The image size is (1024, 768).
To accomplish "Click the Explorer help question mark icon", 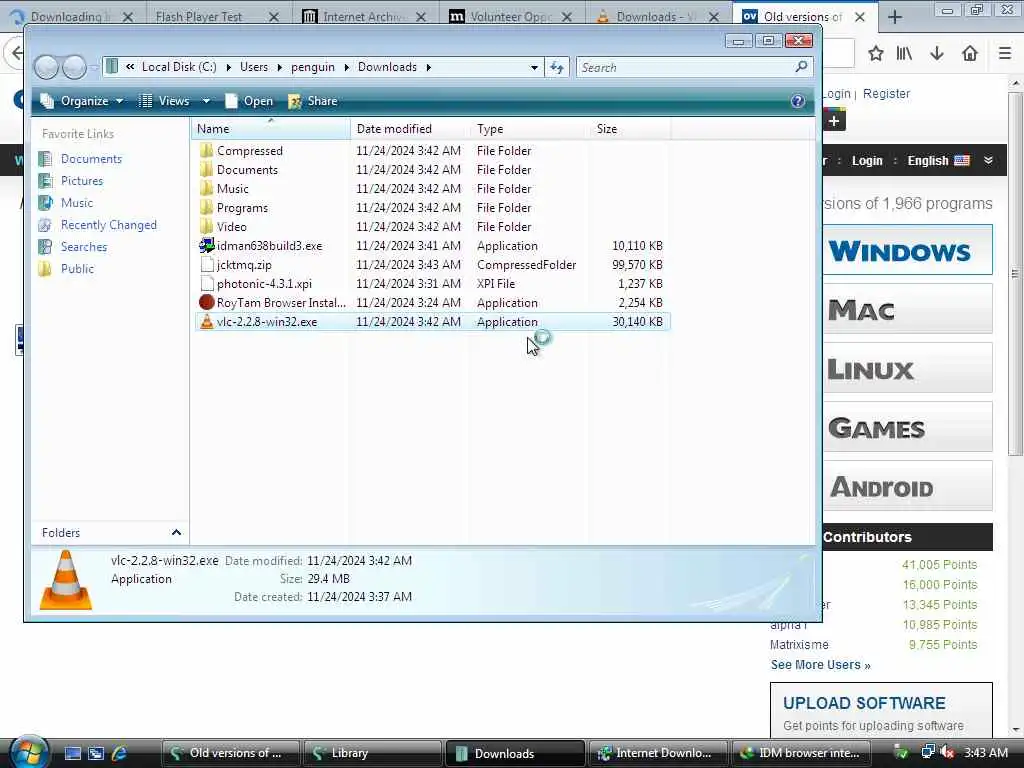I will [797, 101].
